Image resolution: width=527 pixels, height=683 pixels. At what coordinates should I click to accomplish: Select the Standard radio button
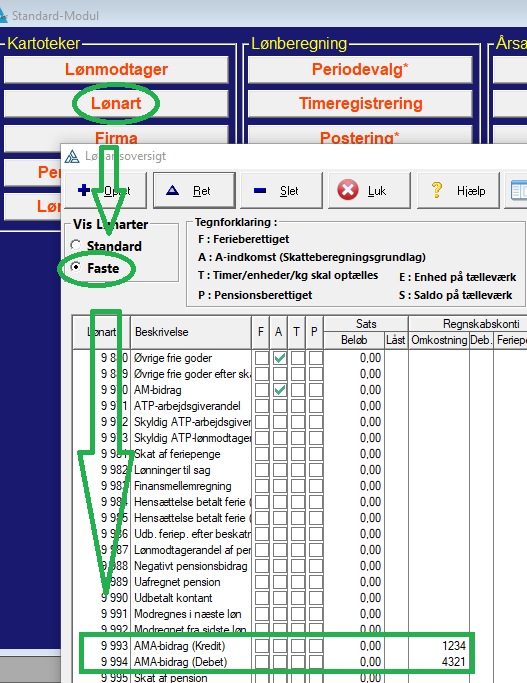[76, 245]
